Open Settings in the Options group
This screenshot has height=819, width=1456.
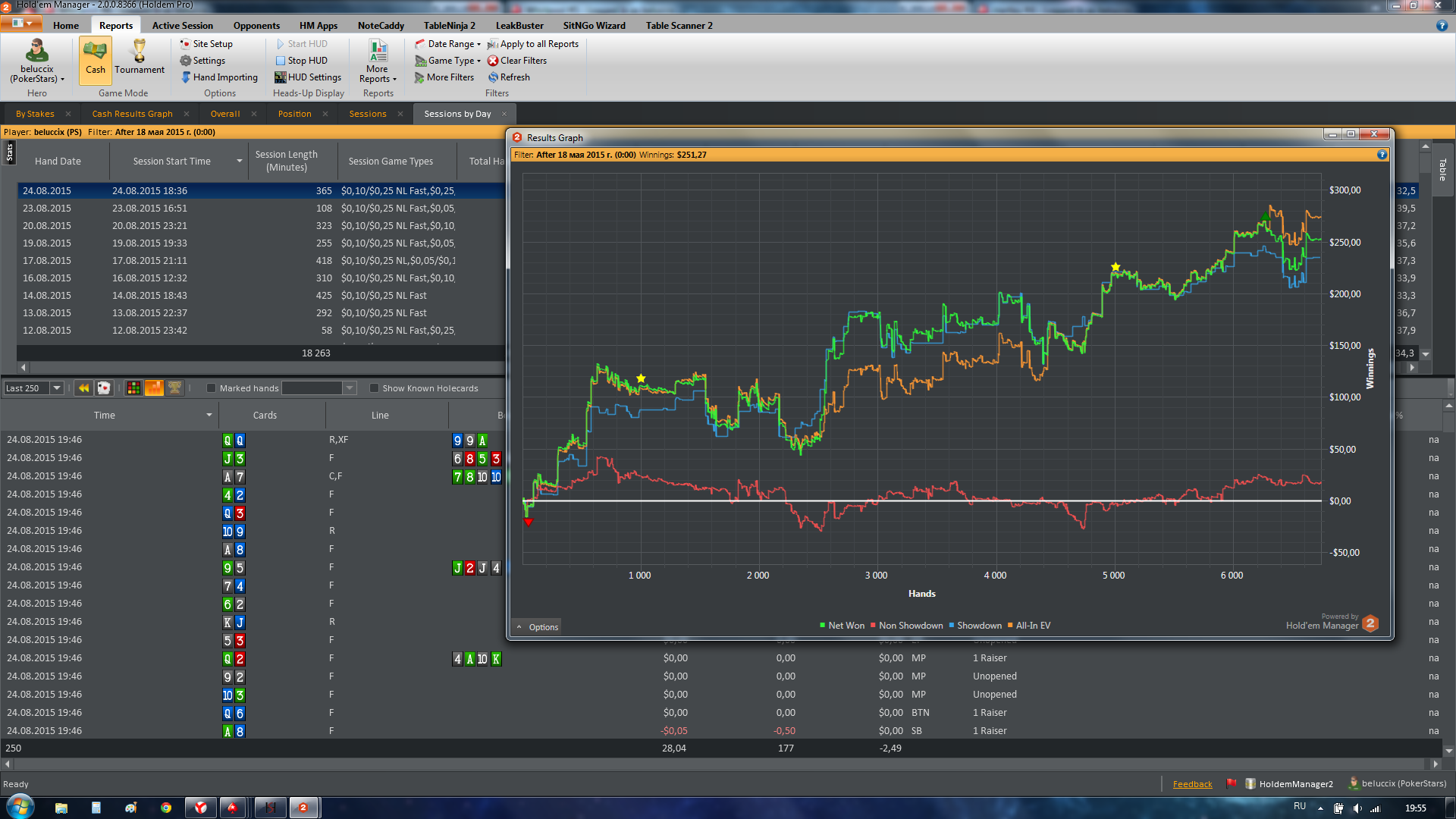(202, 61)
